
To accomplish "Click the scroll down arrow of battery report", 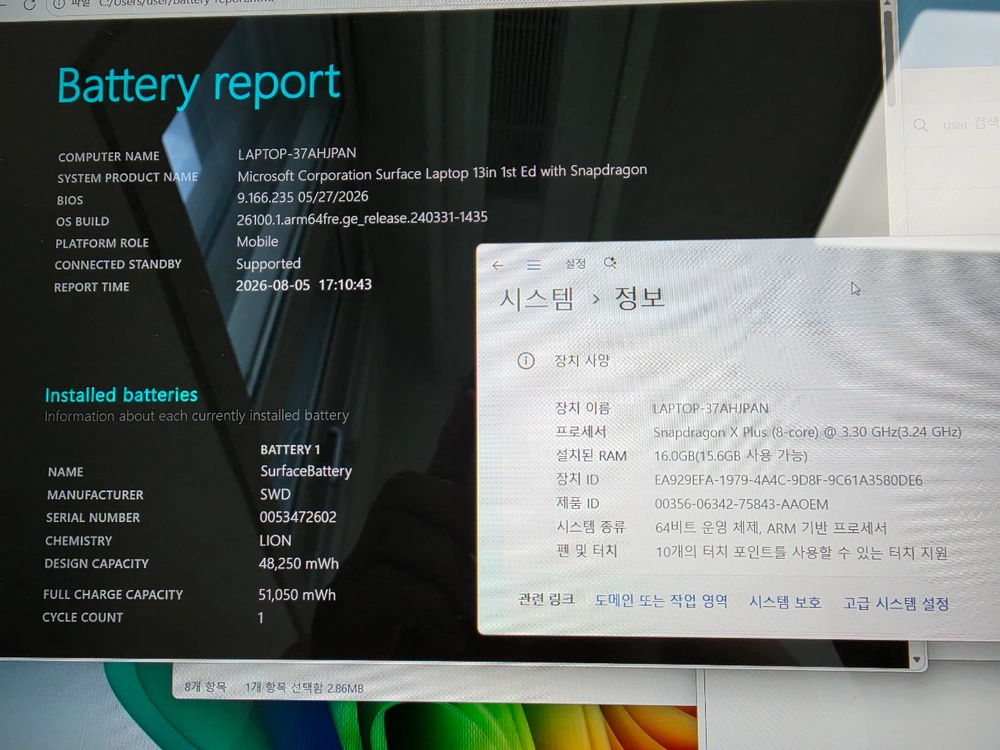I will point(917,660).
